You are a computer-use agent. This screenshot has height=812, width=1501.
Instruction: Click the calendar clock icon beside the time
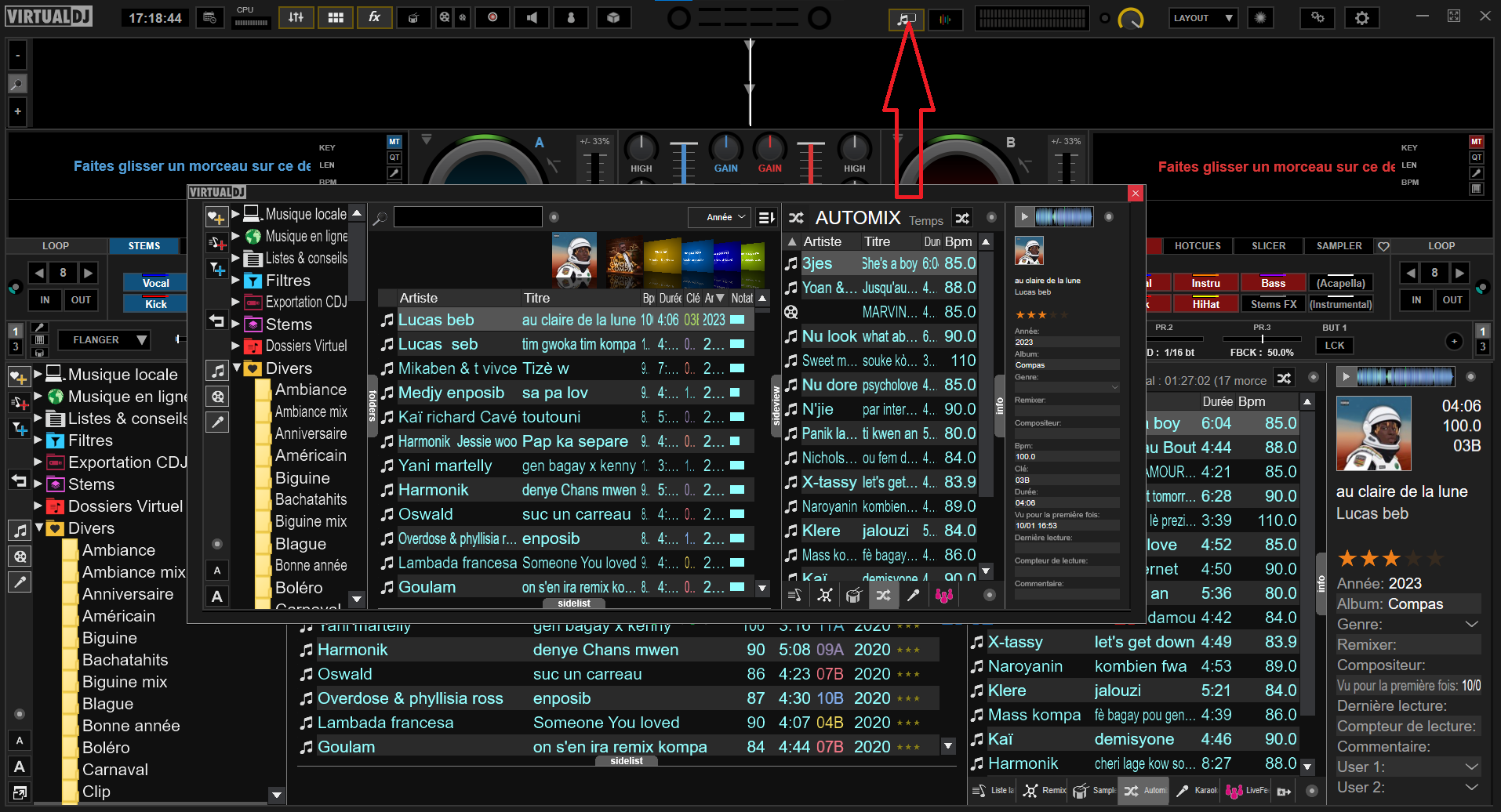tap(209, 17)
